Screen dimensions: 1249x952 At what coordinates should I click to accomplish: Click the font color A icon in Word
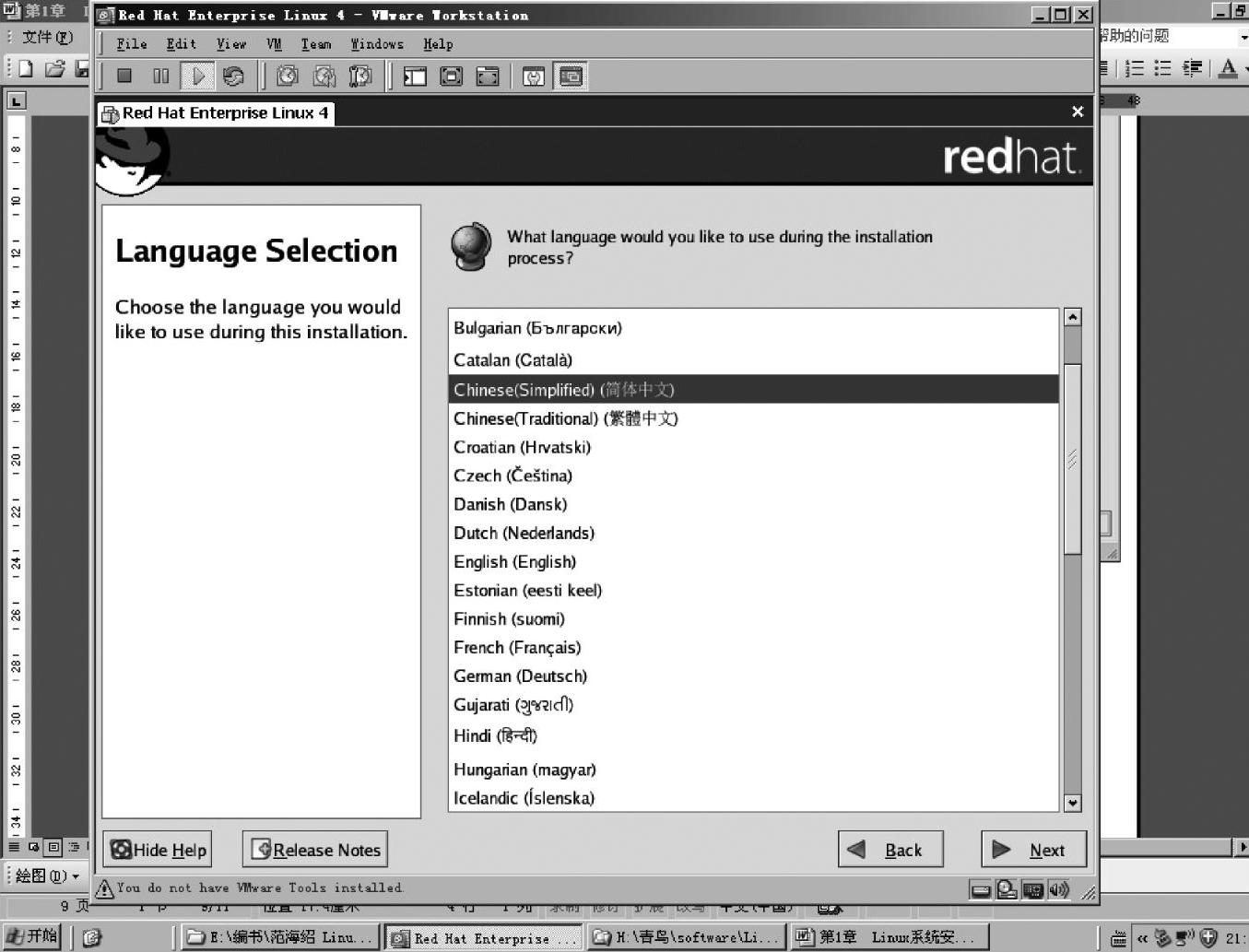1228,68
